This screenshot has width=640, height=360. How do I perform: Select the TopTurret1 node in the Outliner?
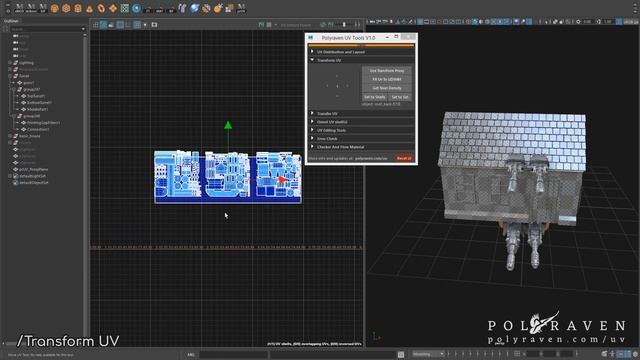pyautogui.click(x=36, y=96)
